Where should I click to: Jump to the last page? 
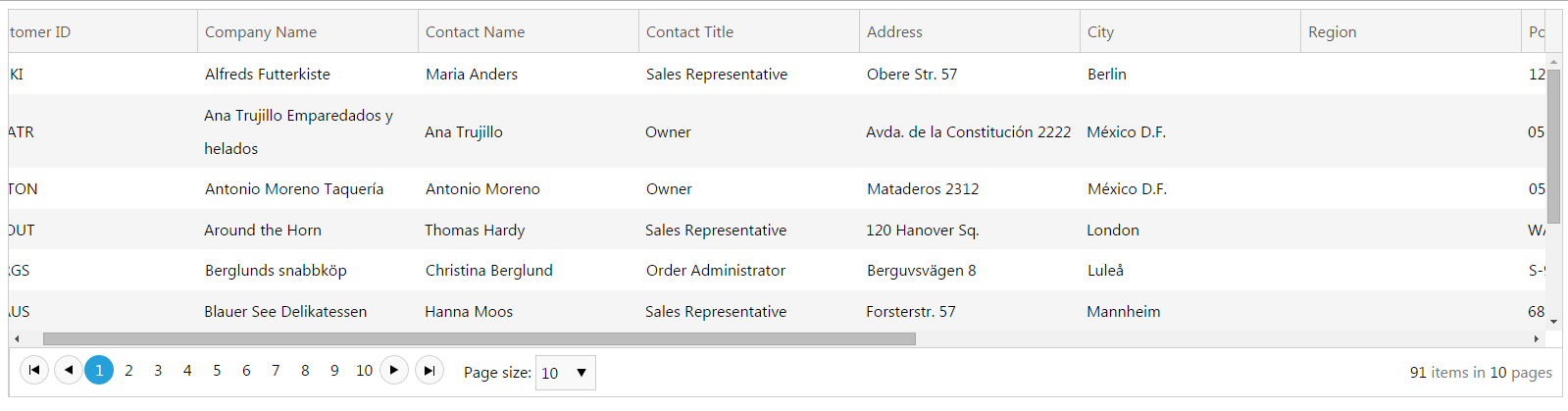point(430,370)
